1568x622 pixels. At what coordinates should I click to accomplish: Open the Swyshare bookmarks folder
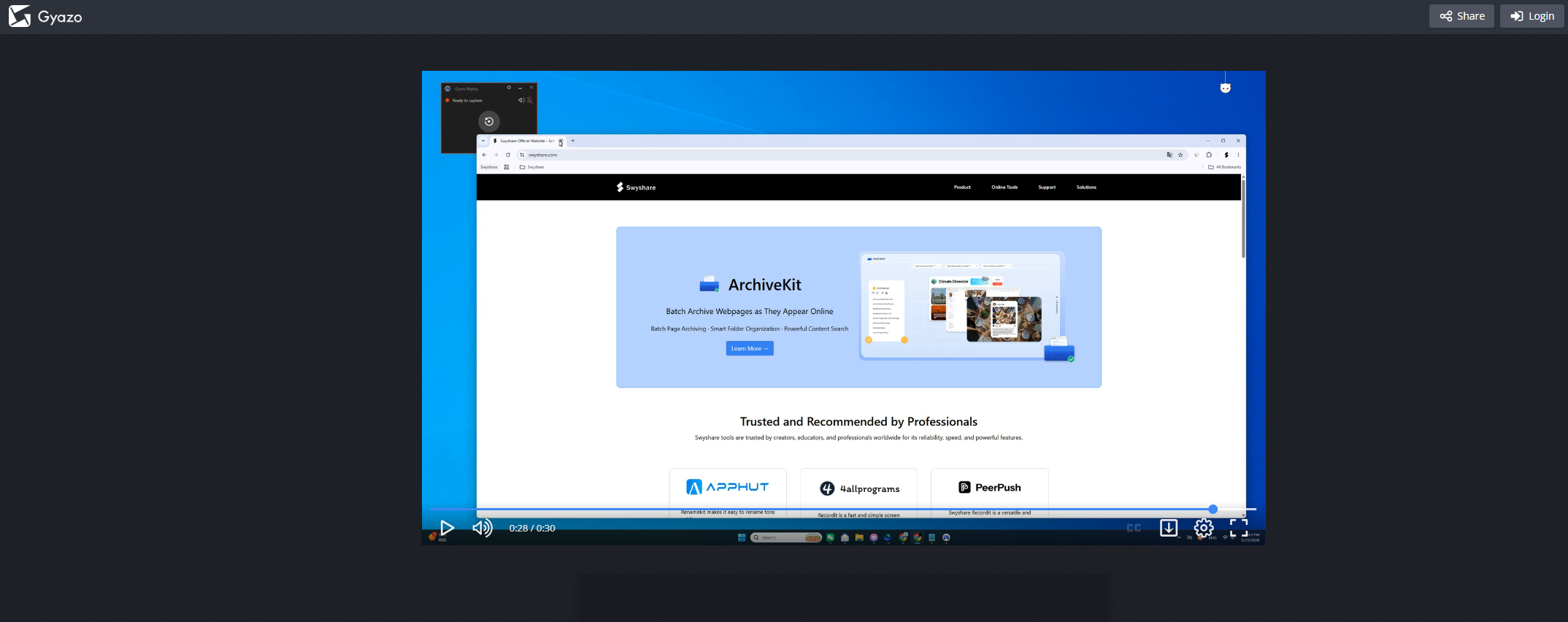coord(532,167)
